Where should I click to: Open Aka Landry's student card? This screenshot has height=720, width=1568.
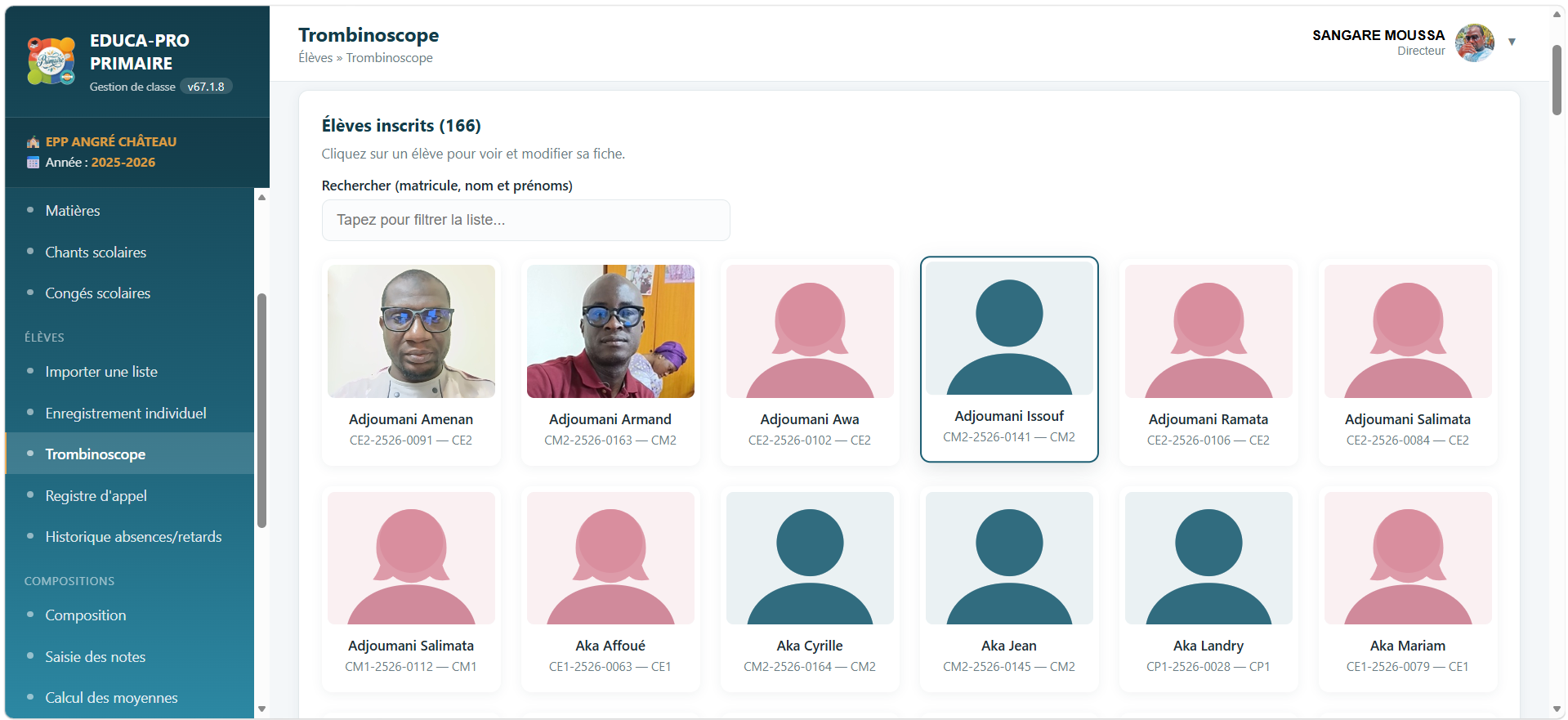tap(1208, 589)
